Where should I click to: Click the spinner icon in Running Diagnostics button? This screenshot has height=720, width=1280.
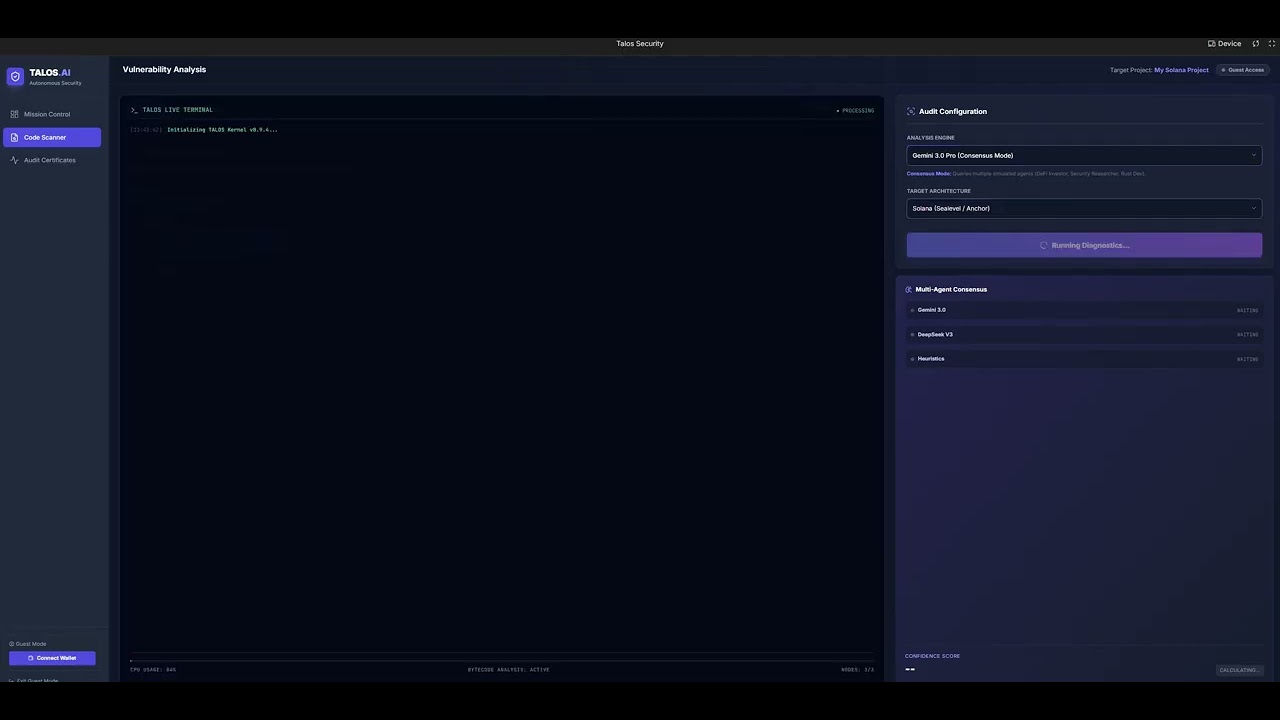[x=1044, y=245]
